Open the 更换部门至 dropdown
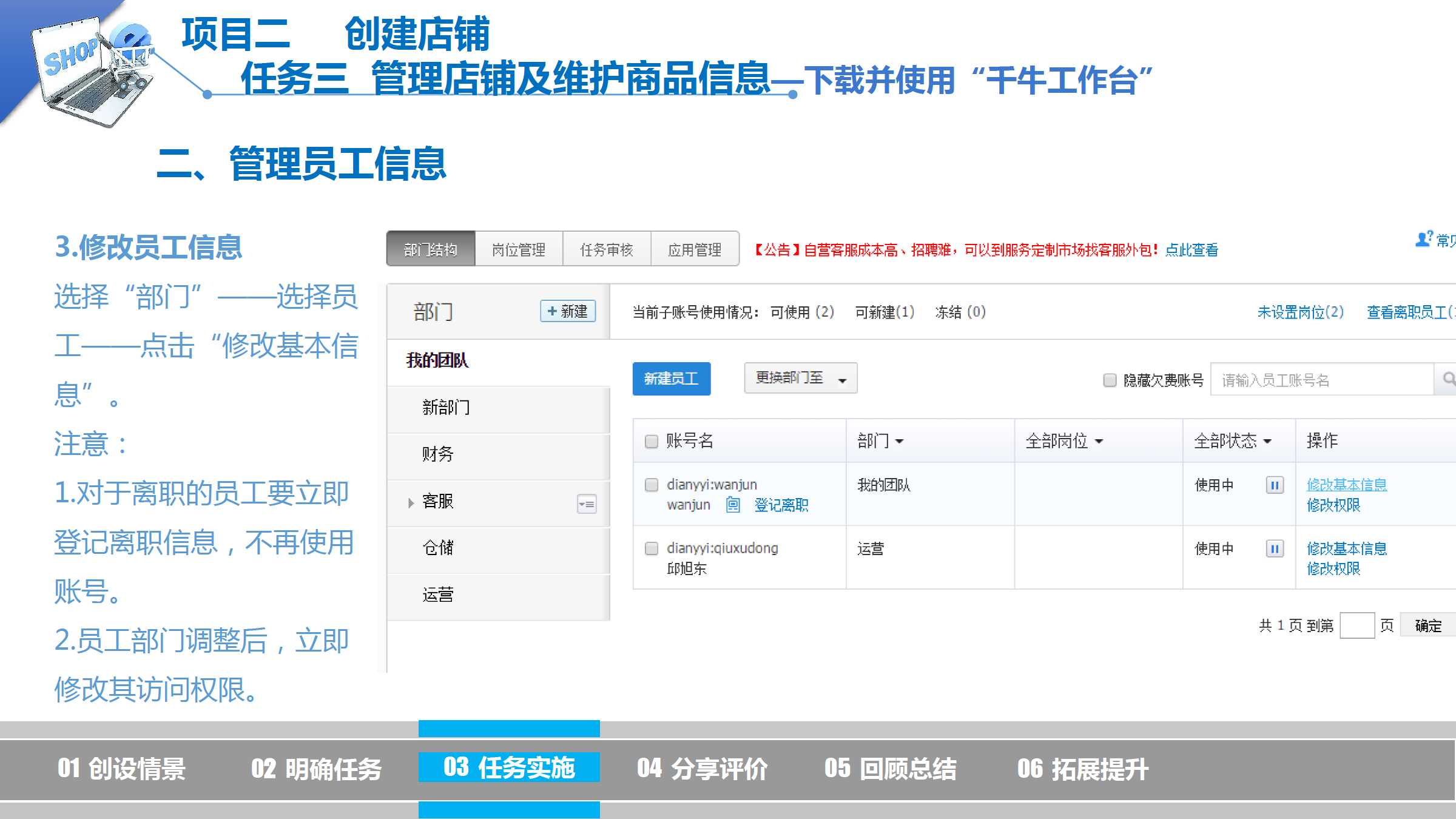1456x819 pixels. click(x=800, y=379)
